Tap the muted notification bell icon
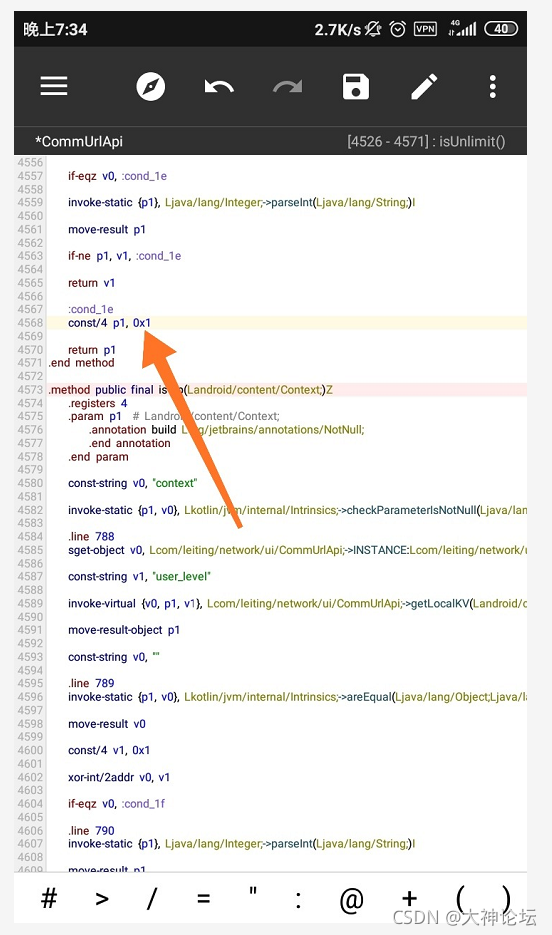The image size is (552, 935). coord(373,29)
